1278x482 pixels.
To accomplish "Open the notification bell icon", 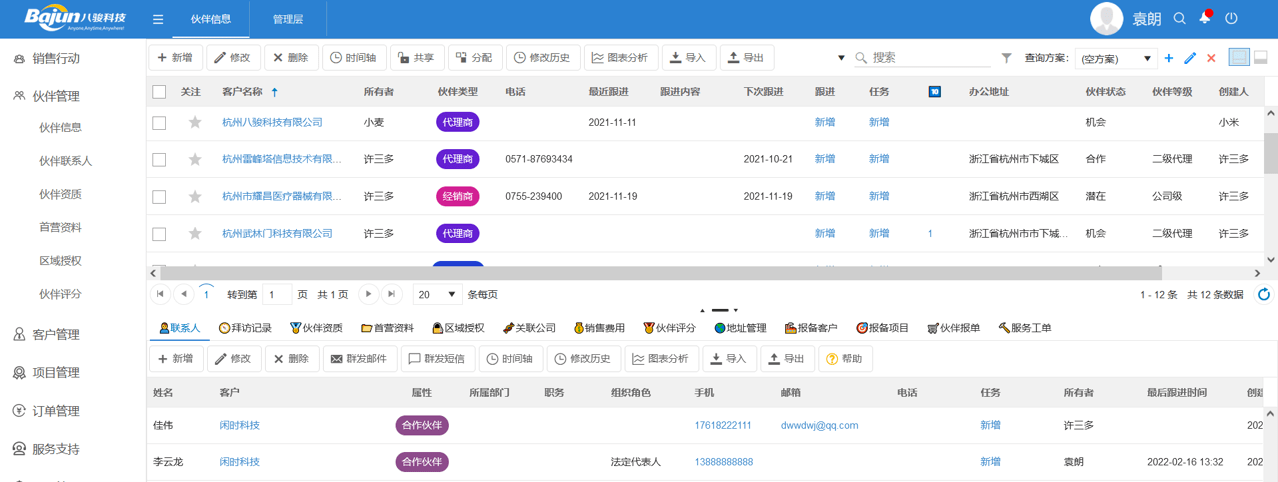I will [1205, 18].
